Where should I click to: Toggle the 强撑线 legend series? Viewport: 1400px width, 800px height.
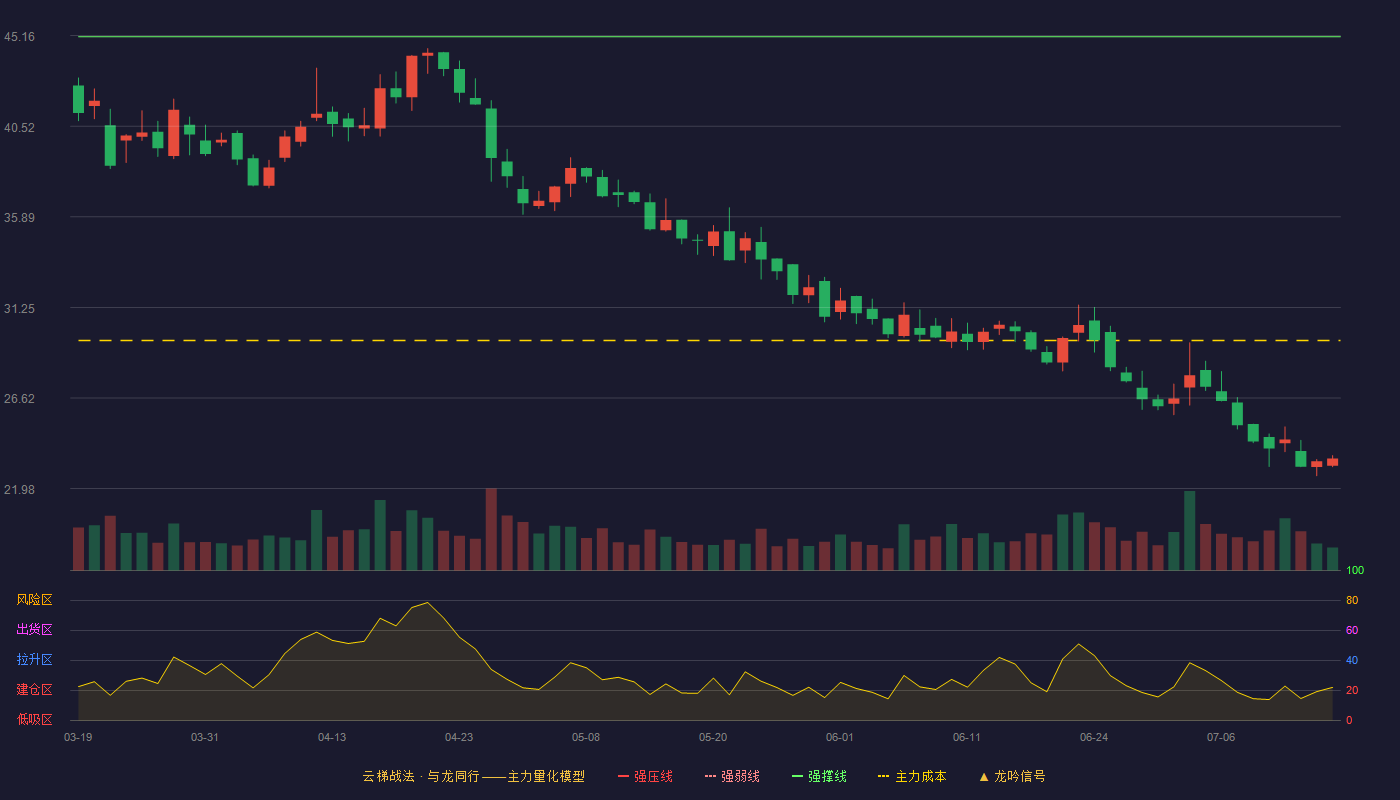(819, 776)
